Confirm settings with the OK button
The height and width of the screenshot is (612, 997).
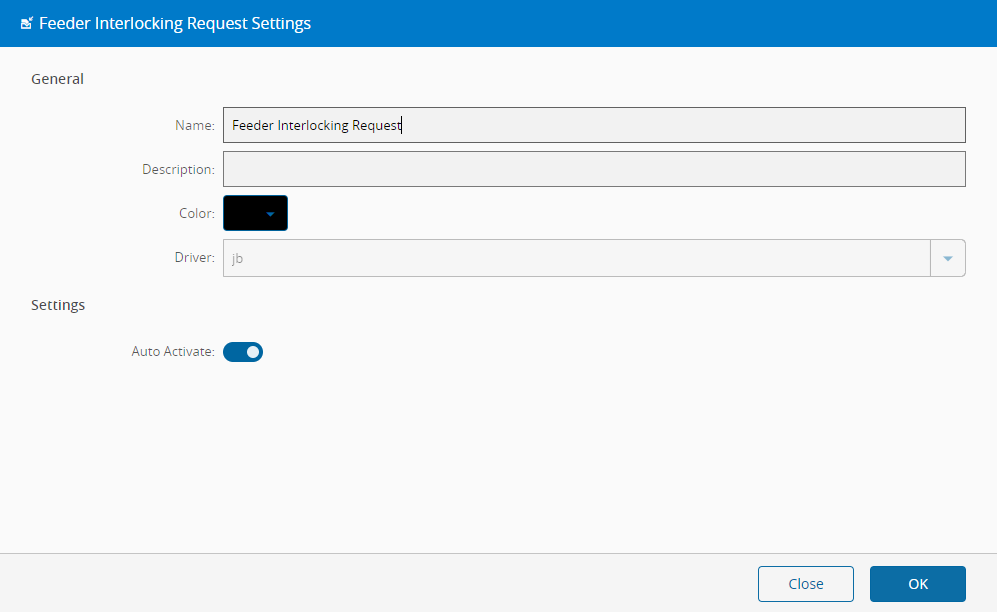click(917, 584)
